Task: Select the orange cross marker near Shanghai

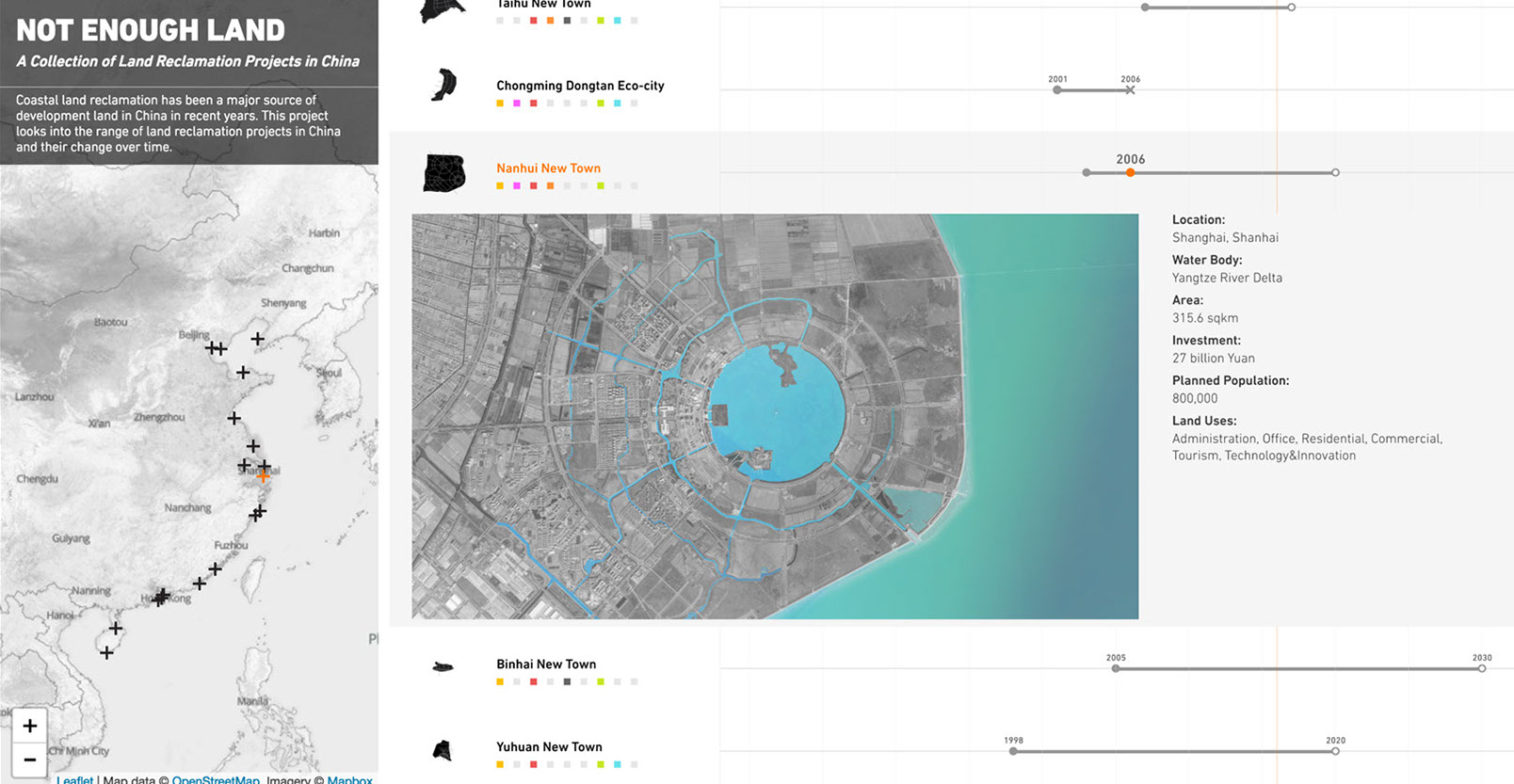Action: point(263,475)
